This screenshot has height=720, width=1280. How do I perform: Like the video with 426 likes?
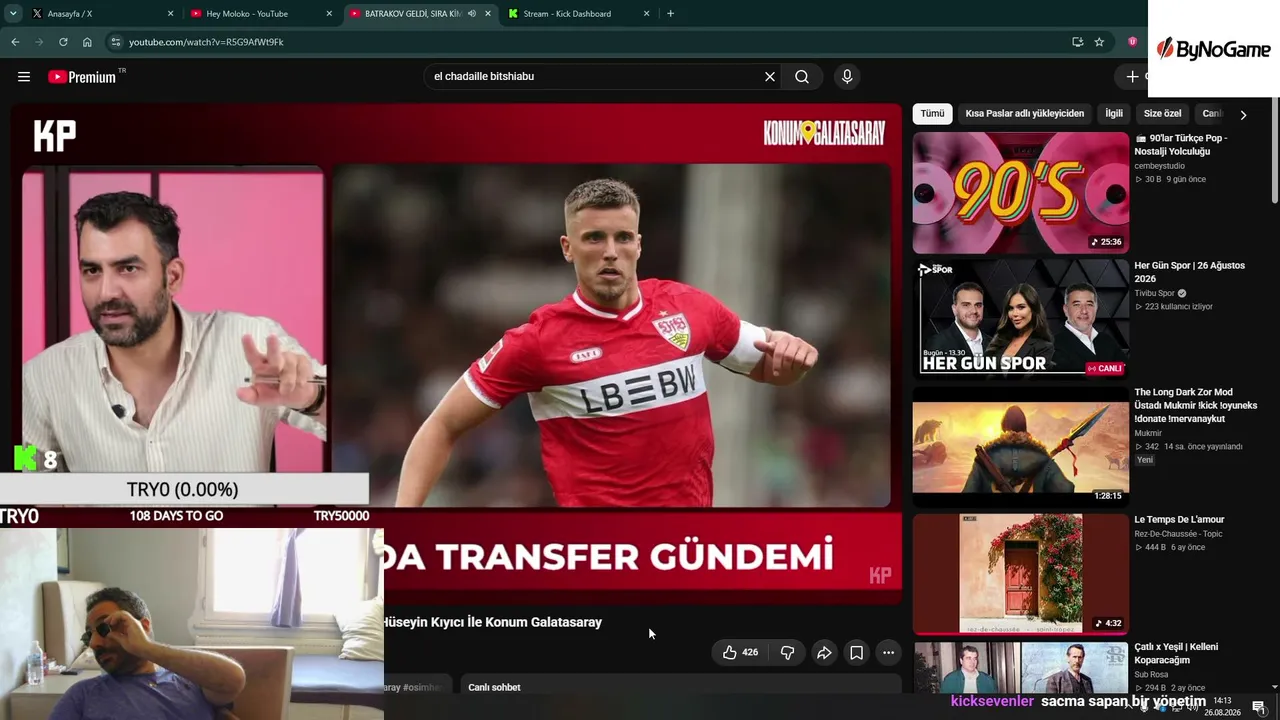[x=741, y=653]
